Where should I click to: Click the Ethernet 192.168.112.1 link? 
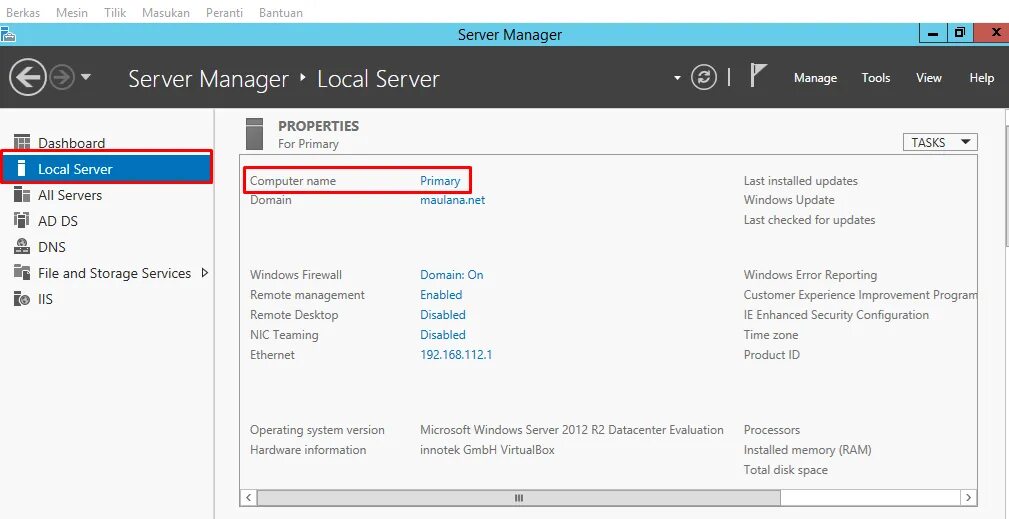456,355
